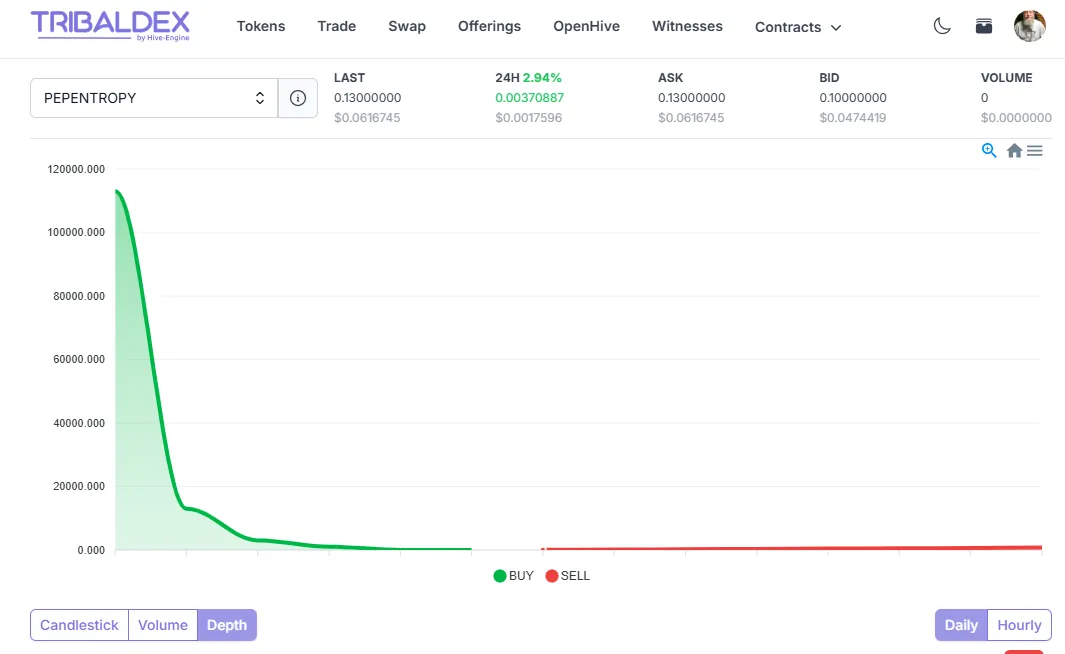Switch to Volume chart view
Viewport: 1065px width, 654px height.
coord(163,625)
